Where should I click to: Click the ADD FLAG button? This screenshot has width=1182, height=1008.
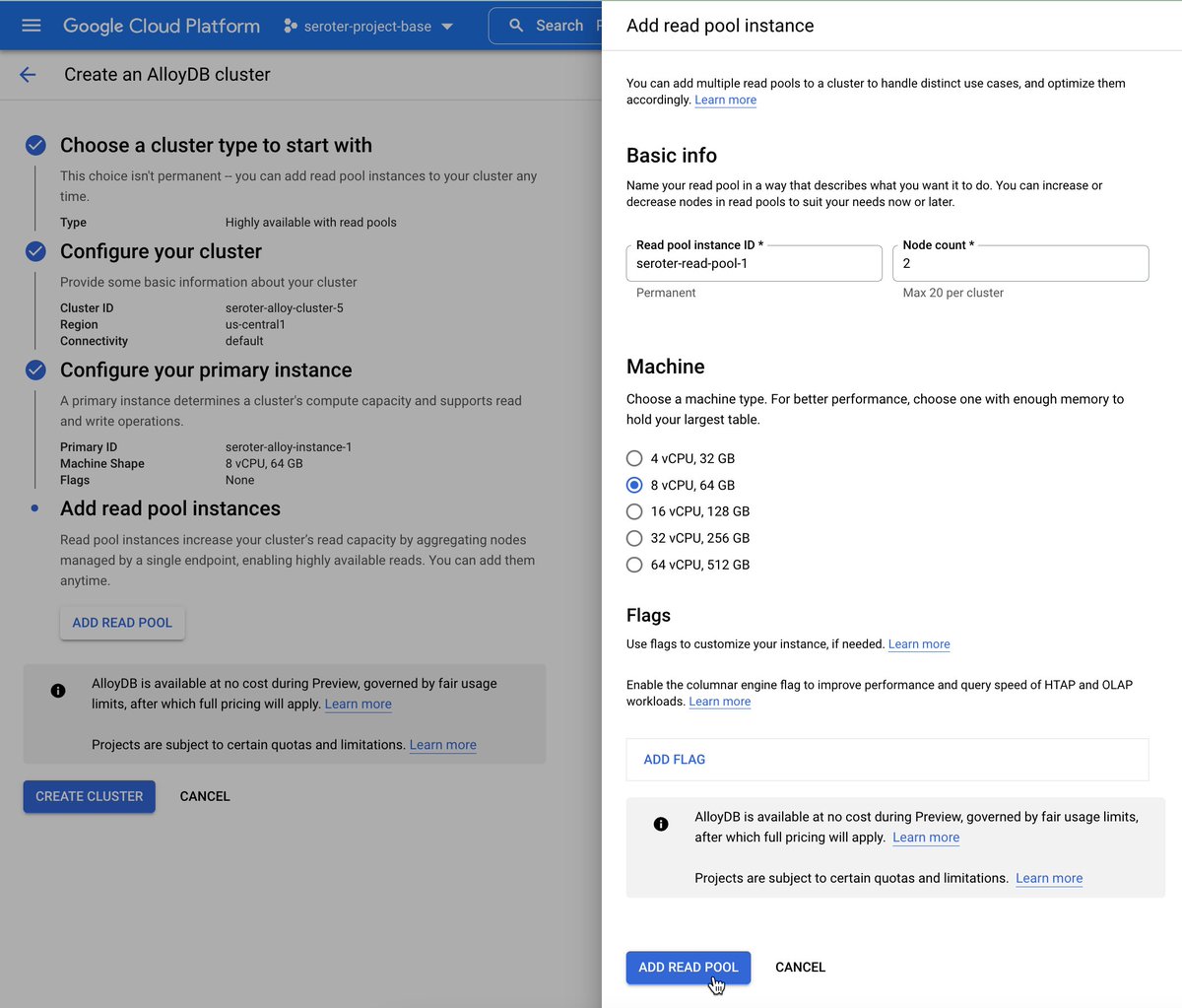coord(675,760)
